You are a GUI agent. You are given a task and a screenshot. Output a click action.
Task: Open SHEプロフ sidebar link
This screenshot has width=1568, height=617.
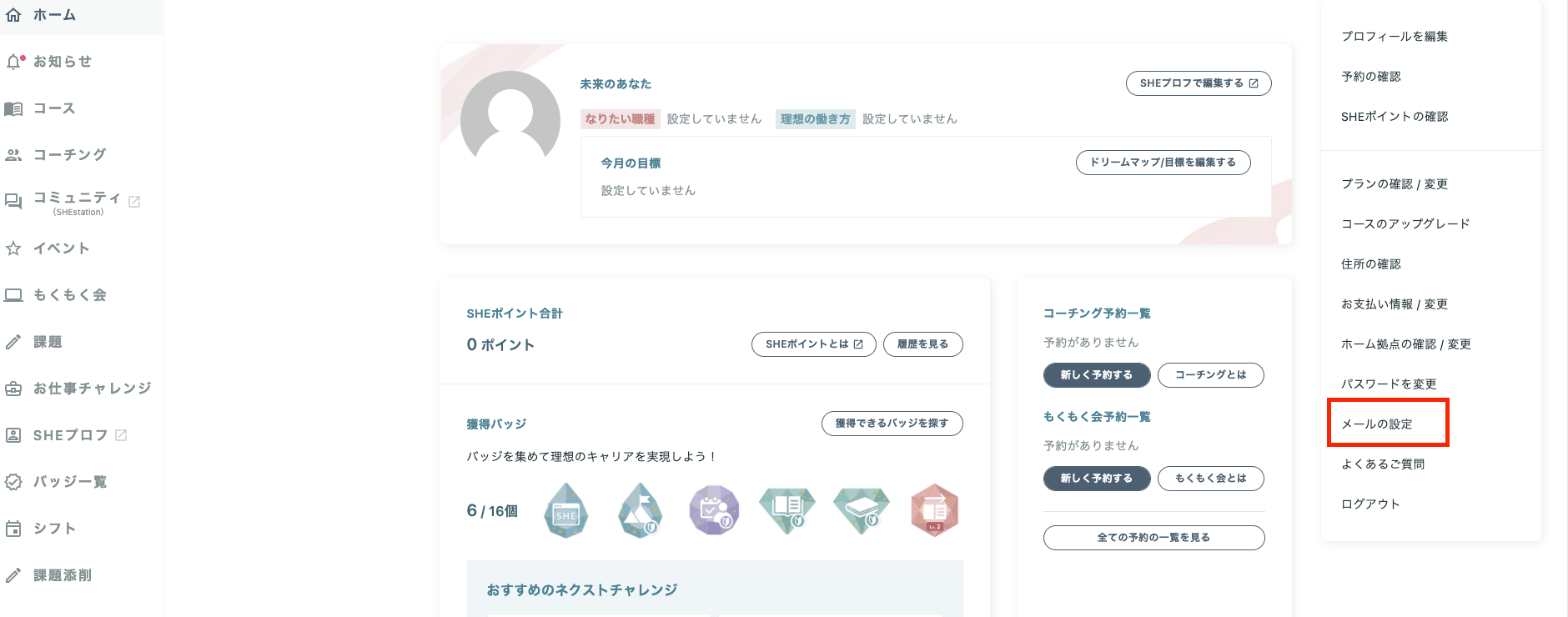tap(71, 435)
